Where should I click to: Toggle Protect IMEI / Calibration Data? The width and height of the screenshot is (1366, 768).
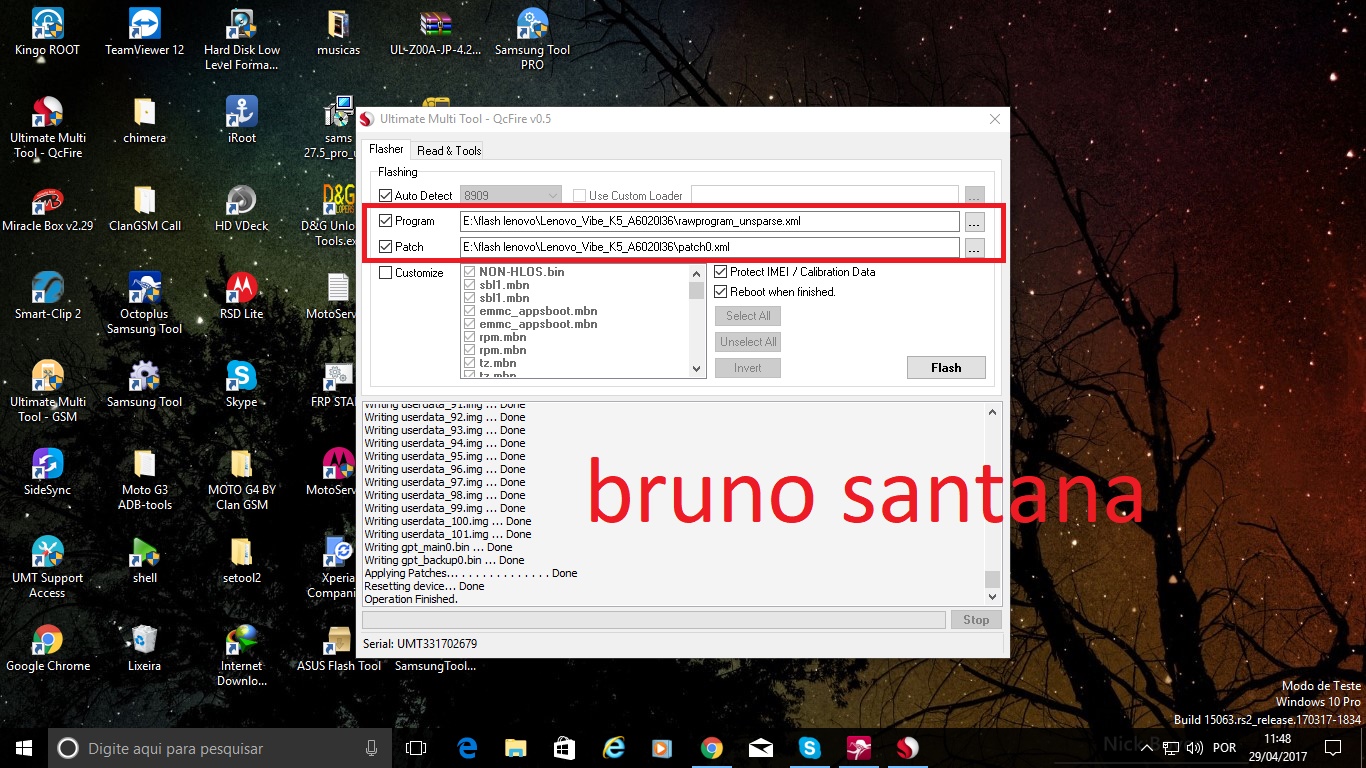click(720, 272)
